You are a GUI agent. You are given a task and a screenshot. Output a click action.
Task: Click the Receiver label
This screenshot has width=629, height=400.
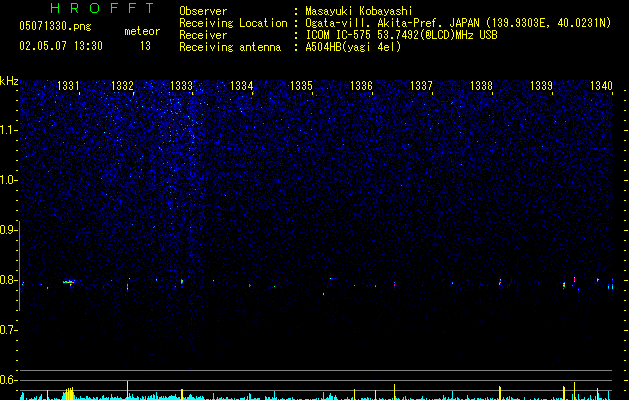(x=203, y=35)
